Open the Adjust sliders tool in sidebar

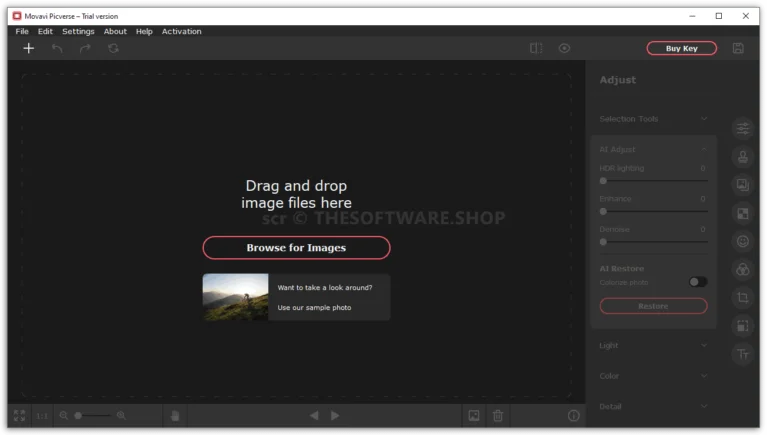coord(743,129)
